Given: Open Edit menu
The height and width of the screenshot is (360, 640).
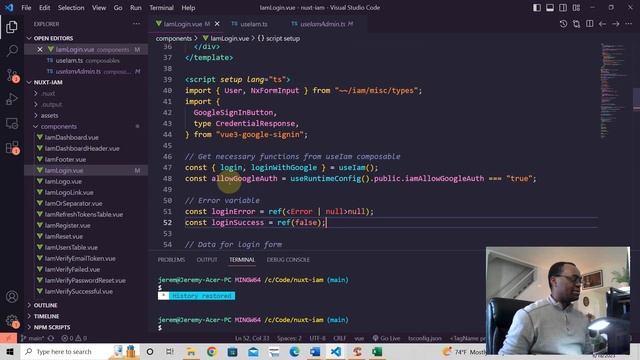Looking at the screenshot, I should (44, 8).
